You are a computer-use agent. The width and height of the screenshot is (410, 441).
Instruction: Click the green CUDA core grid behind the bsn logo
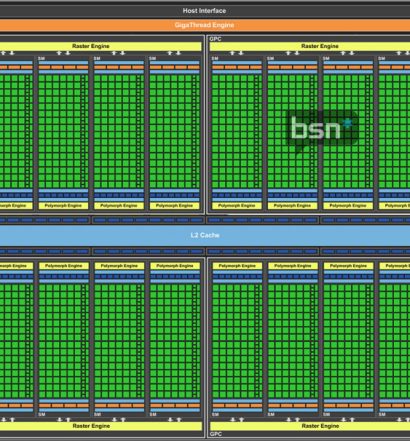[292, 131]
